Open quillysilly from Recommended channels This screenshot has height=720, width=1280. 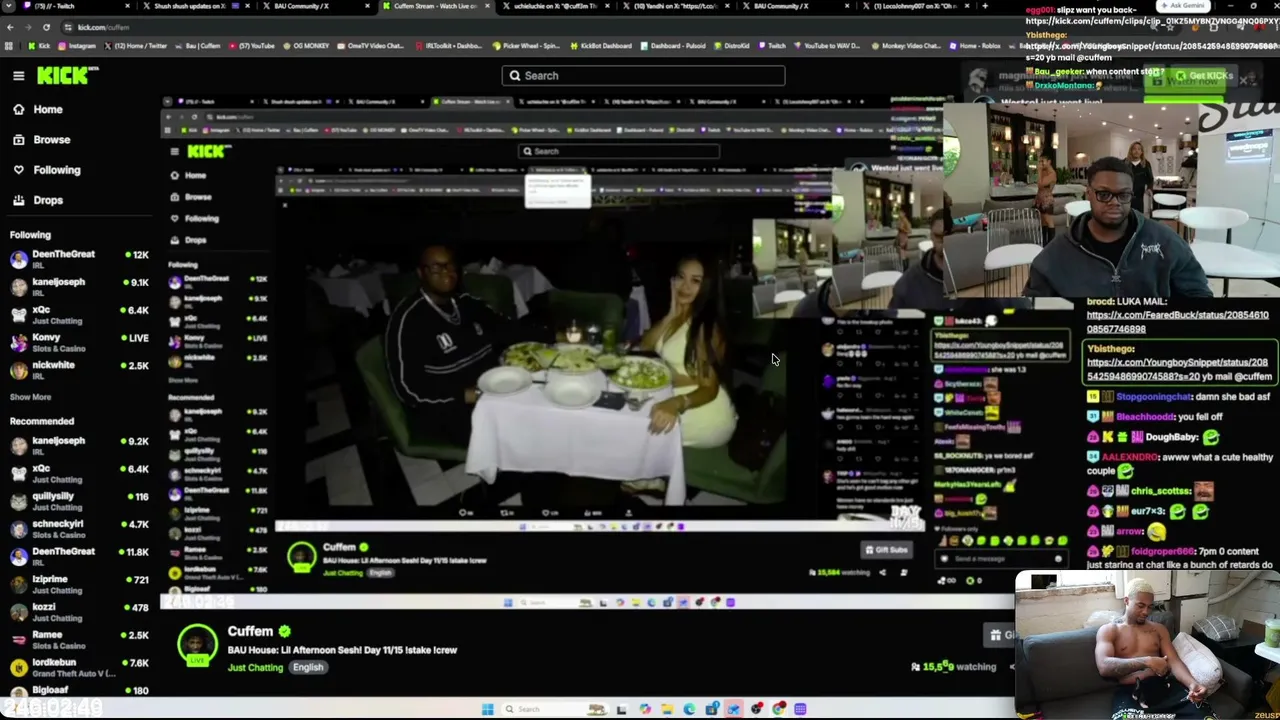79,502
